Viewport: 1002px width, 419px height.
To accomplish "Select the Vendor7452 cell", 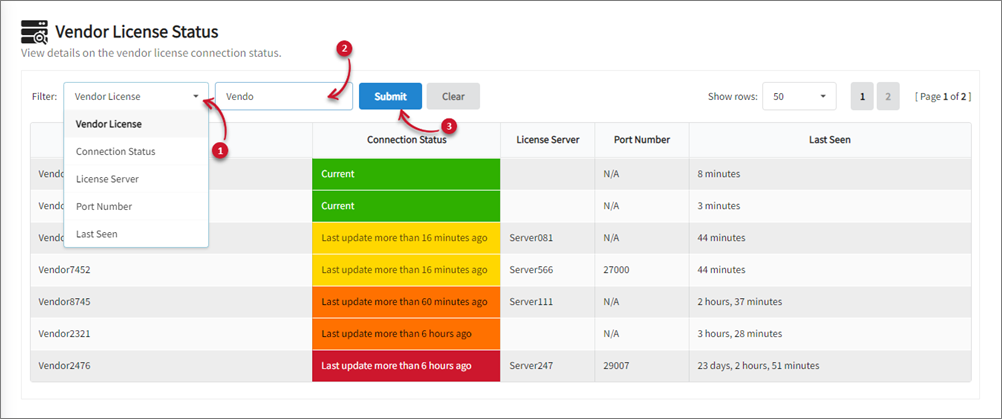I will (171, 270).
